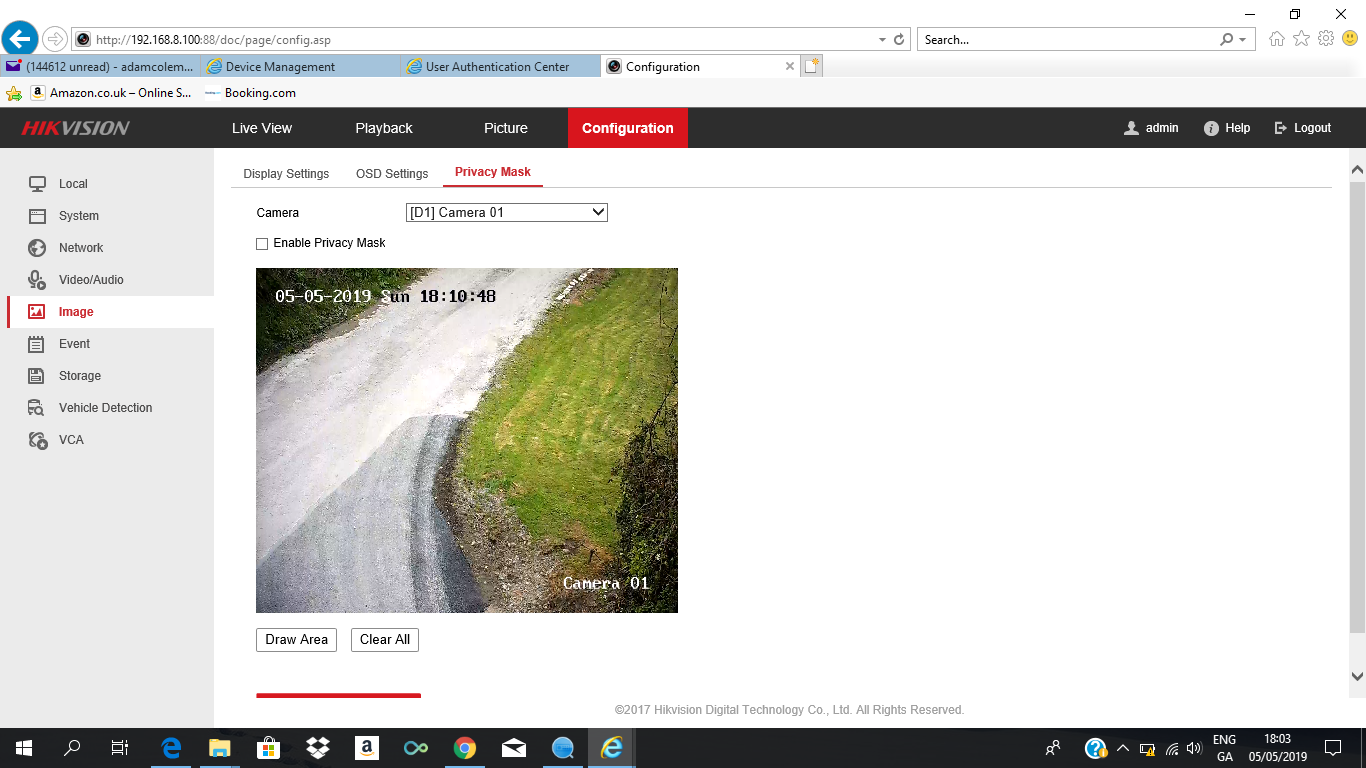Open Google Chrome from the taskbar
Screen dimensions: 1366x768
464,748
